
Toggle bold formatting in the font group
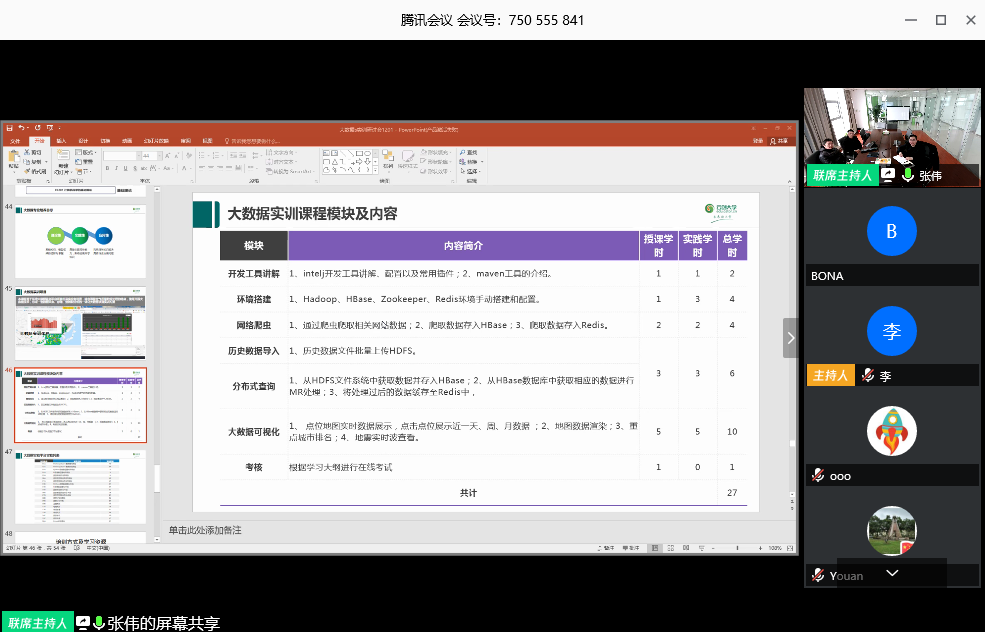tap(106, 169)
